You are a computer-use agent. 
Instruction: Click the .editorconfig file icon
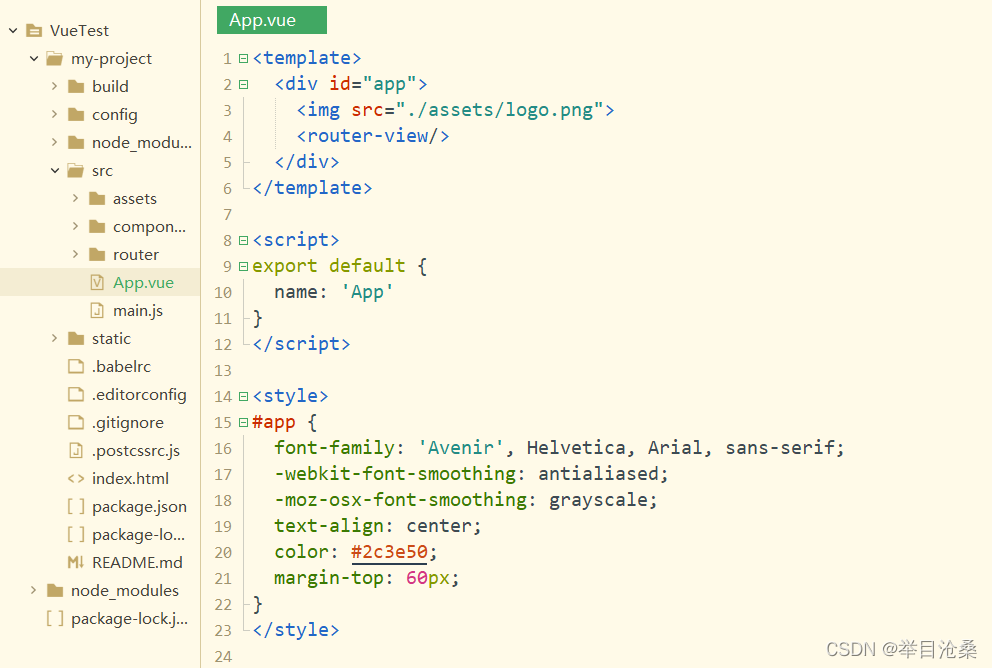pos(76,394)
